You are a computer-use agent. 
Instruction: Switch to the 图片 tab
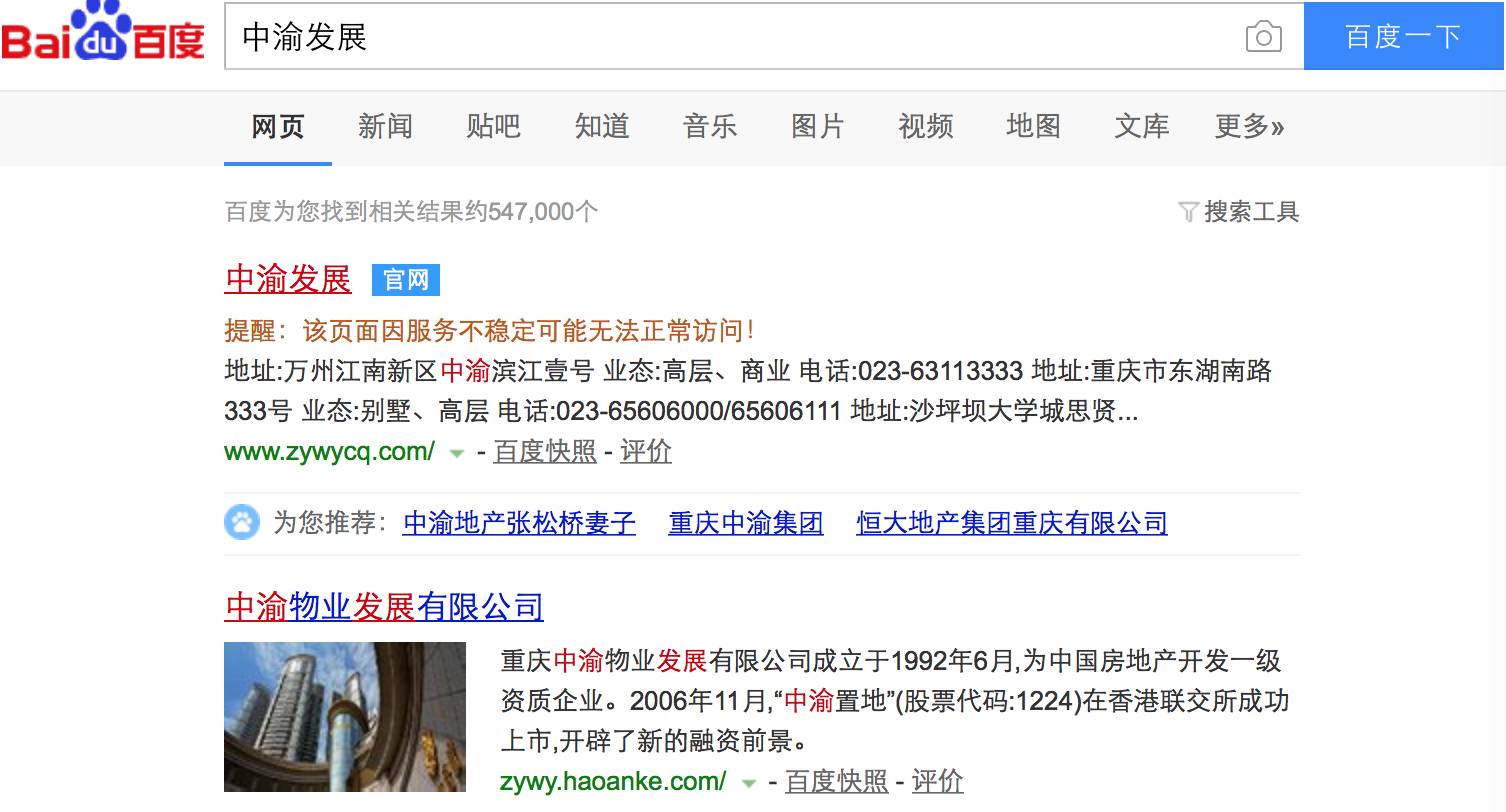818,126
